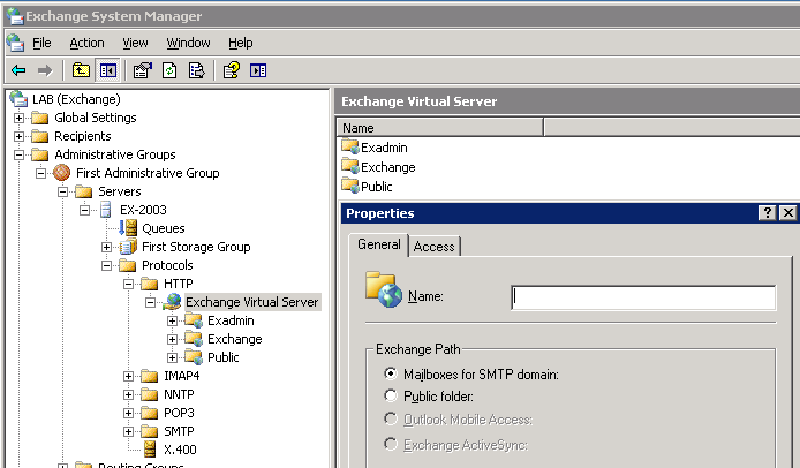The height and width of the screenshot is (468, 800).
Task: Collapse the Protocols node
Action: pos(106,265)
